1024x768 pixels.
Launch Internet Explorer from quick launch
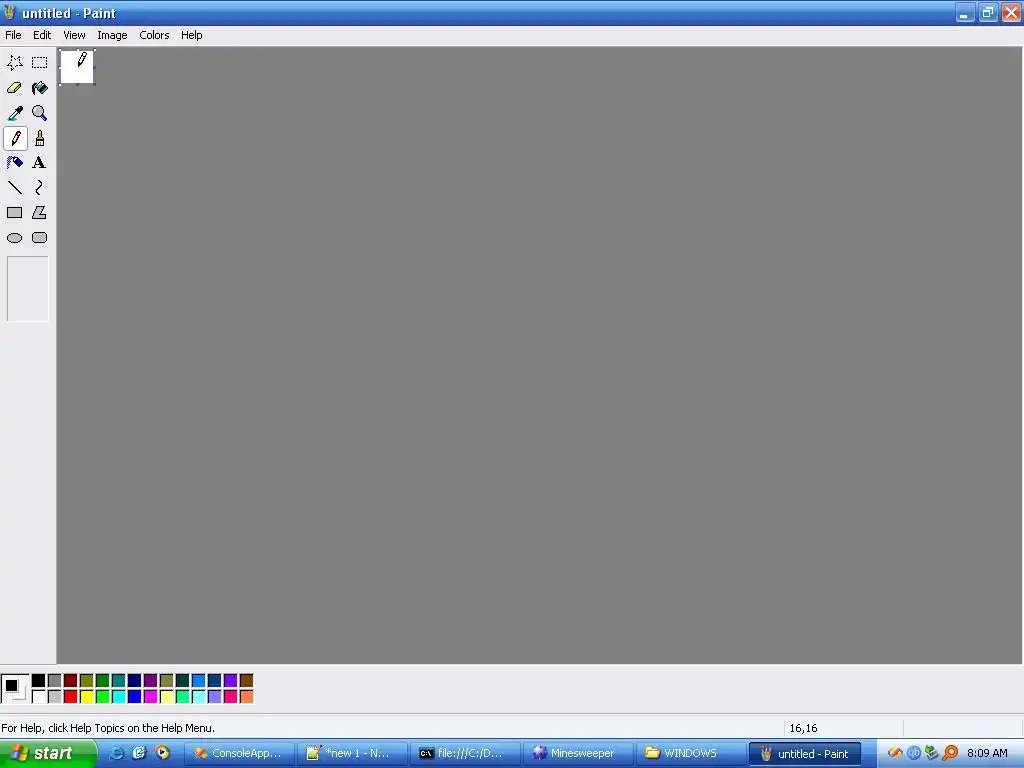[x=117, y=754]
